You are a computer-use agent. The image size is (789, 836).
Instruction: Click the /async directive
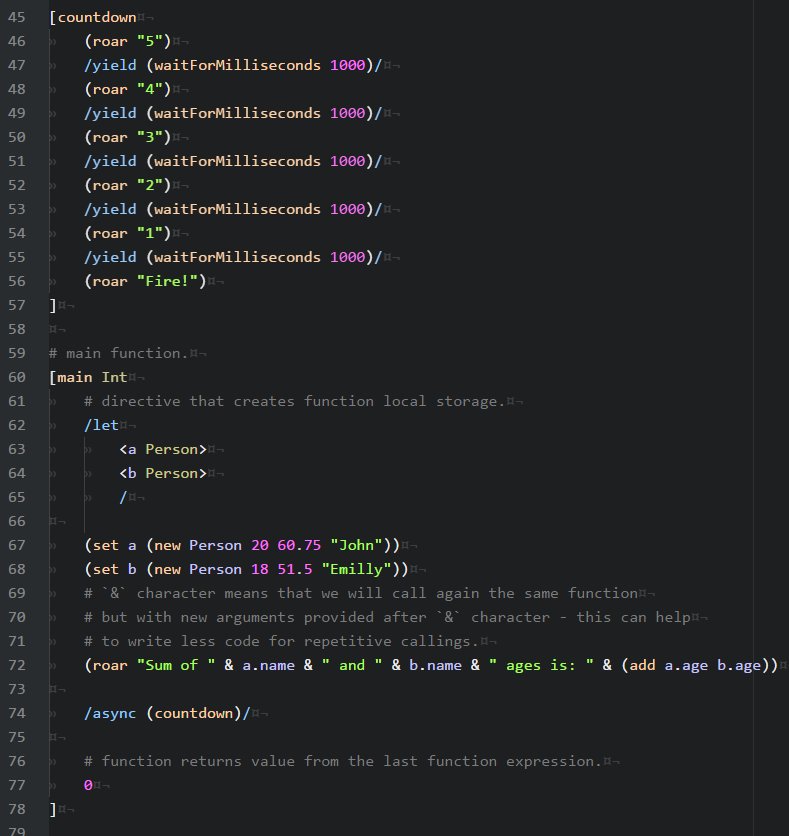click(x=110, y=713)
